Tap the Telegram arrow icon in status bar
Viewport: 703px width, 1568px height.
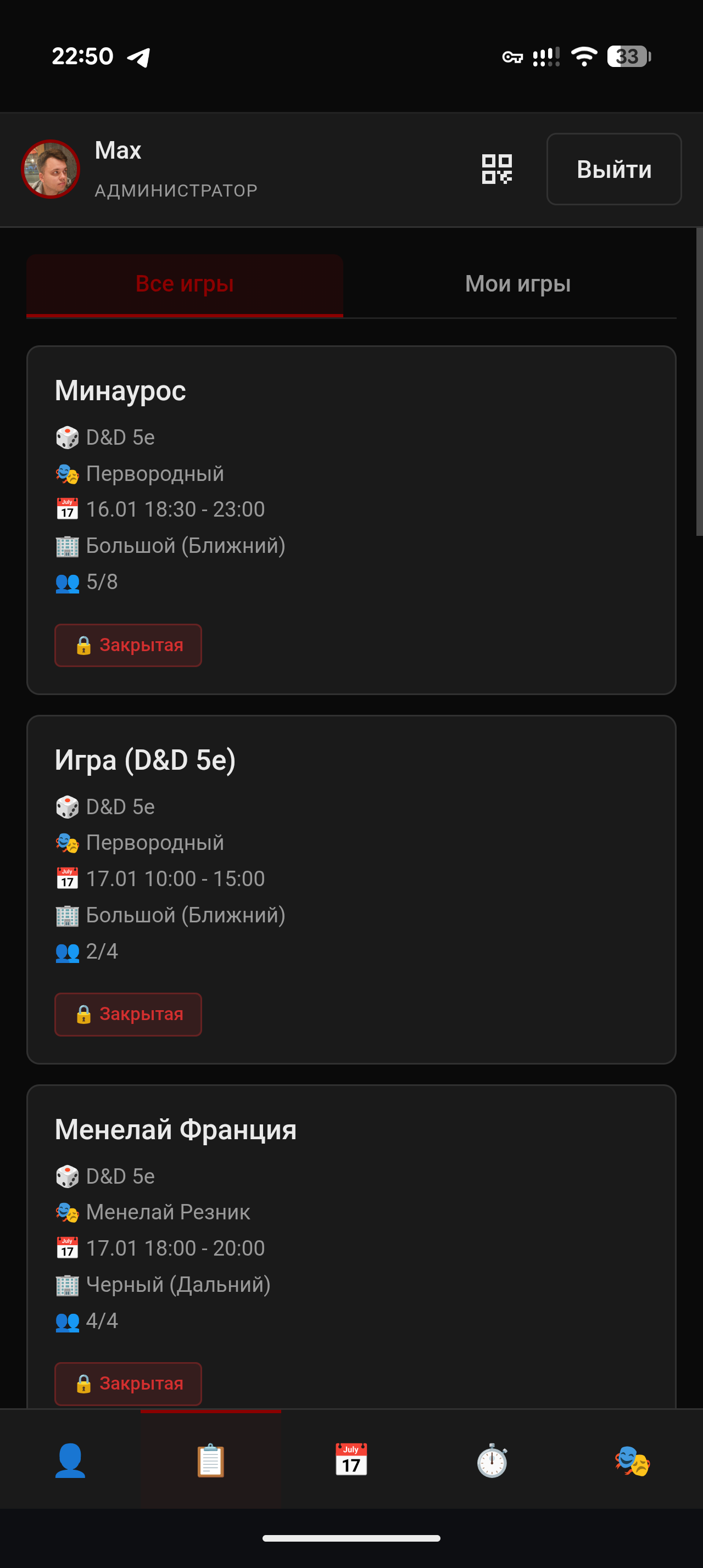pos(140,57)
